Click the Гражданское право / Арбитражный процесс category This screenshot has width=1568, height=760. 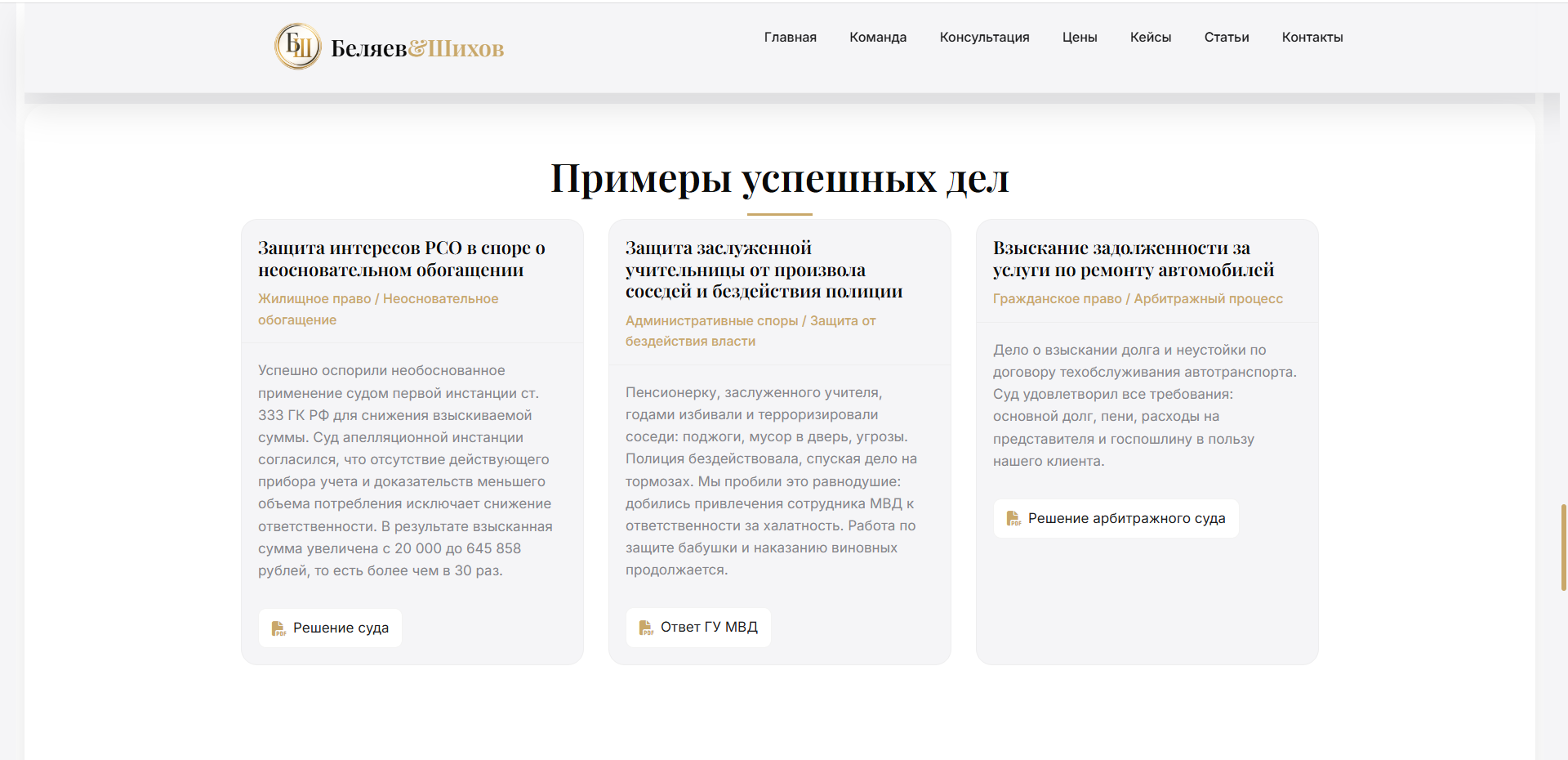coord(1138,299)
